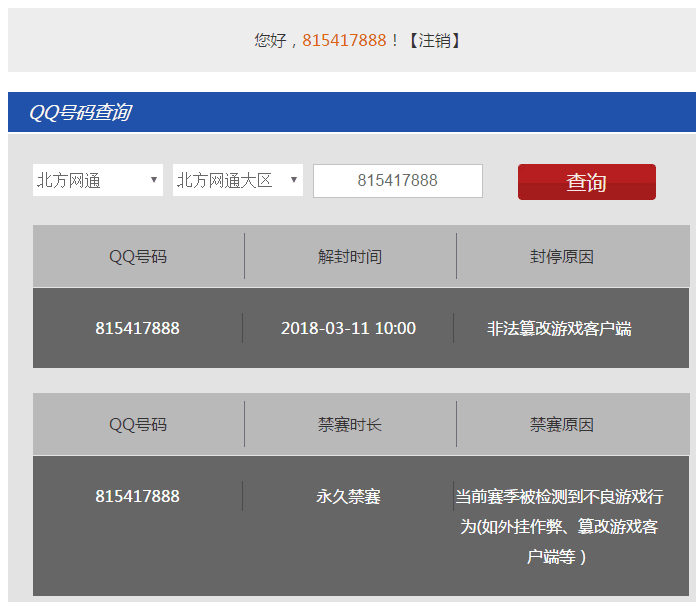The width and height of the screenshot is (696, 602).
Task: Click 815417888 in the 永久禁赛 row
Action: click(138, 496)
